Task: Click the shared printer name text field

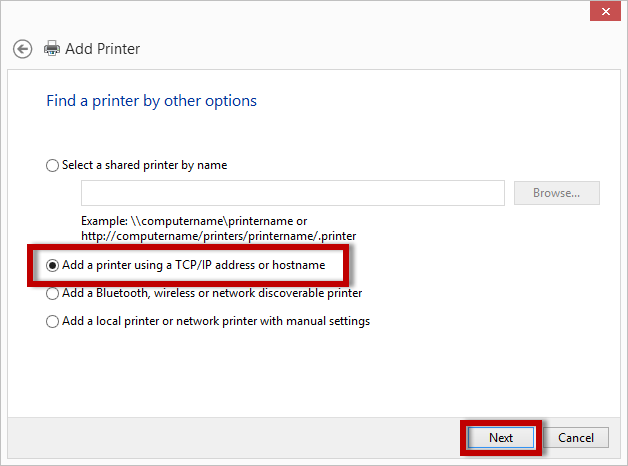Action: pyautogui.click(x=292, y=193)
